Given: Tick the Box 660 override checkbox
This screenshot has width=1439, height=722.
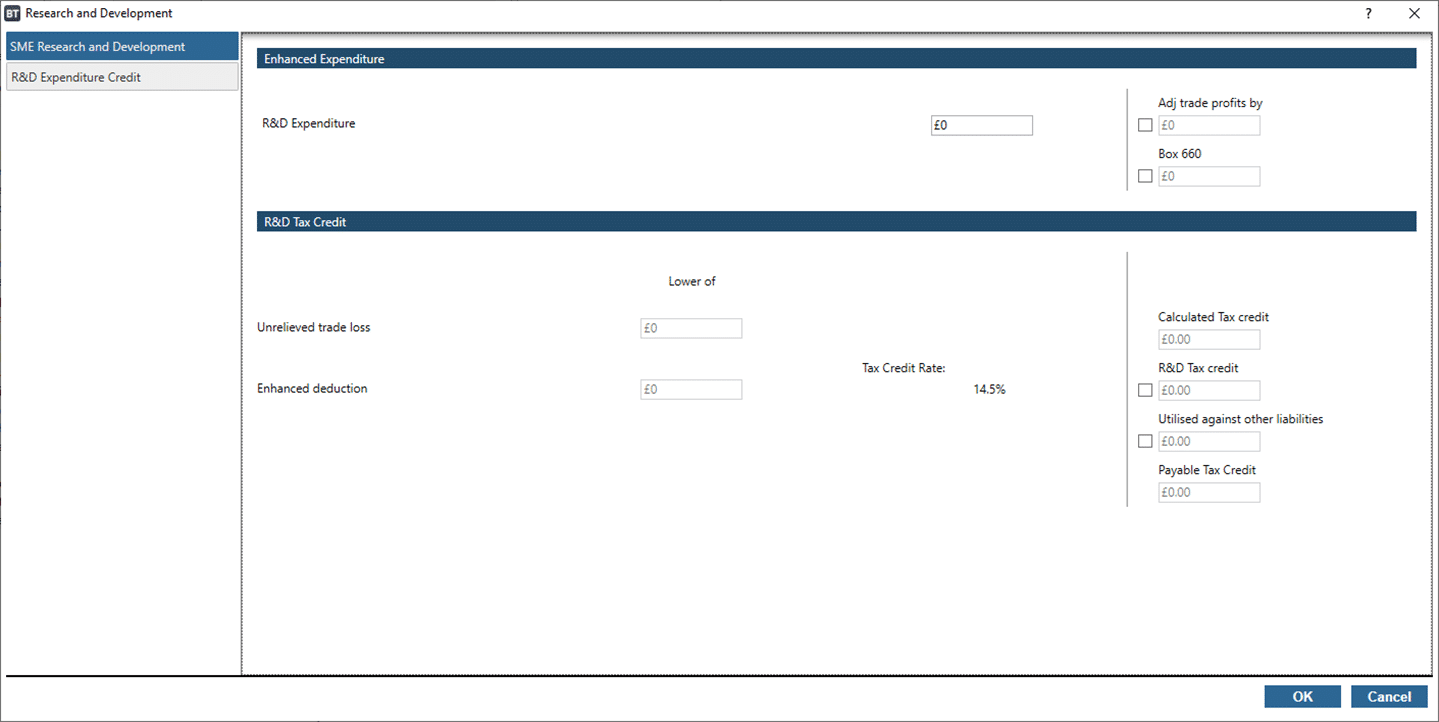Looking at the screenshot, I should click(1145, 177).
